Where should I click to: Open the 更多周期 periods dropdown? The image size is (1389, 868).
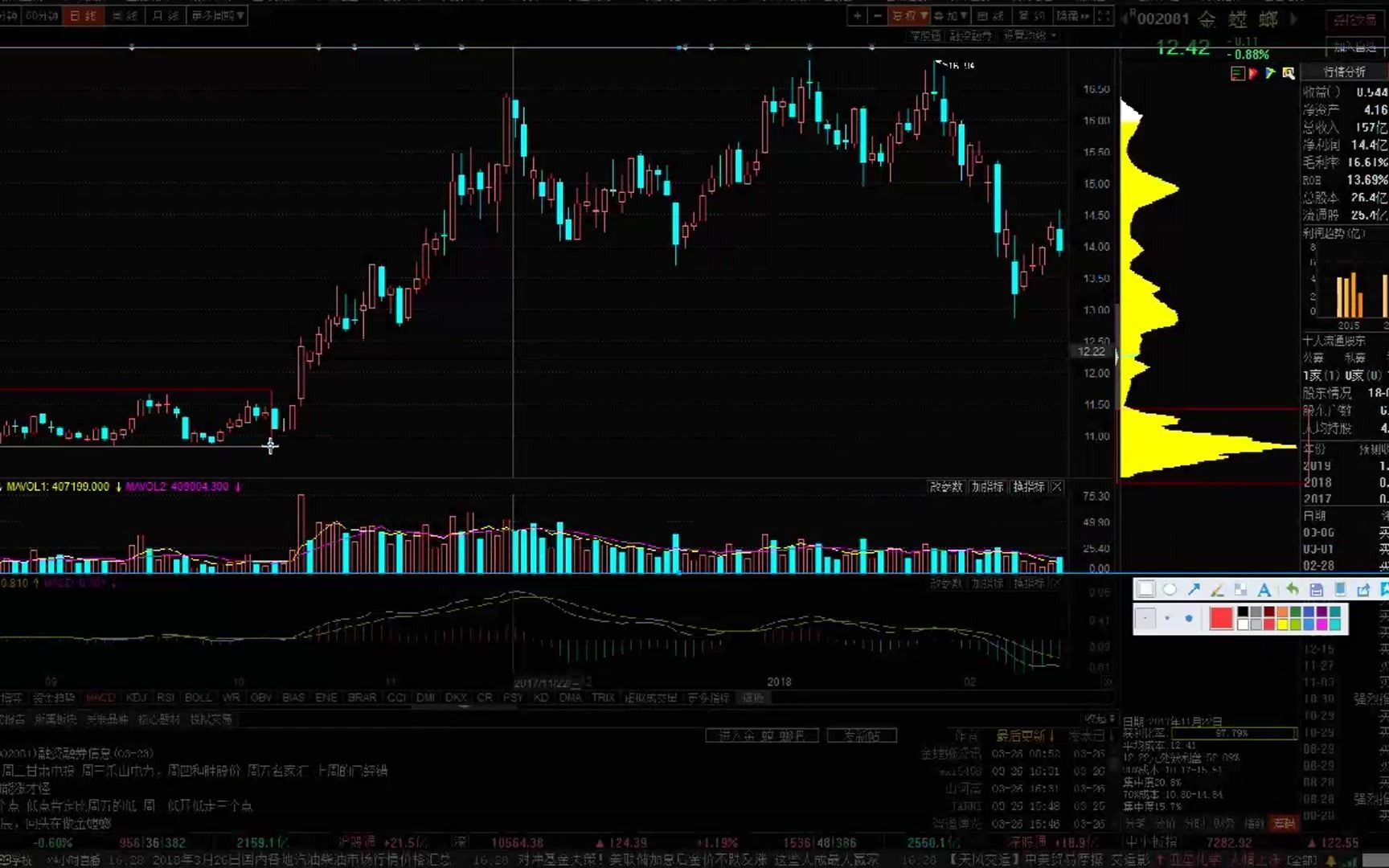[x=218, y=15]
